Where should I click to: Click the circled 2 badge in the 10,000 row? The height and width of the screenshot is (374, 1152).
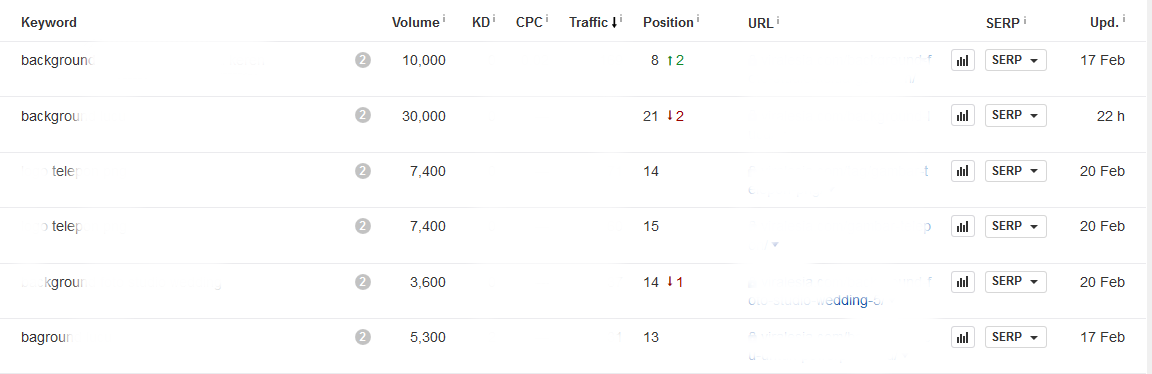click(x=362, y=60)
